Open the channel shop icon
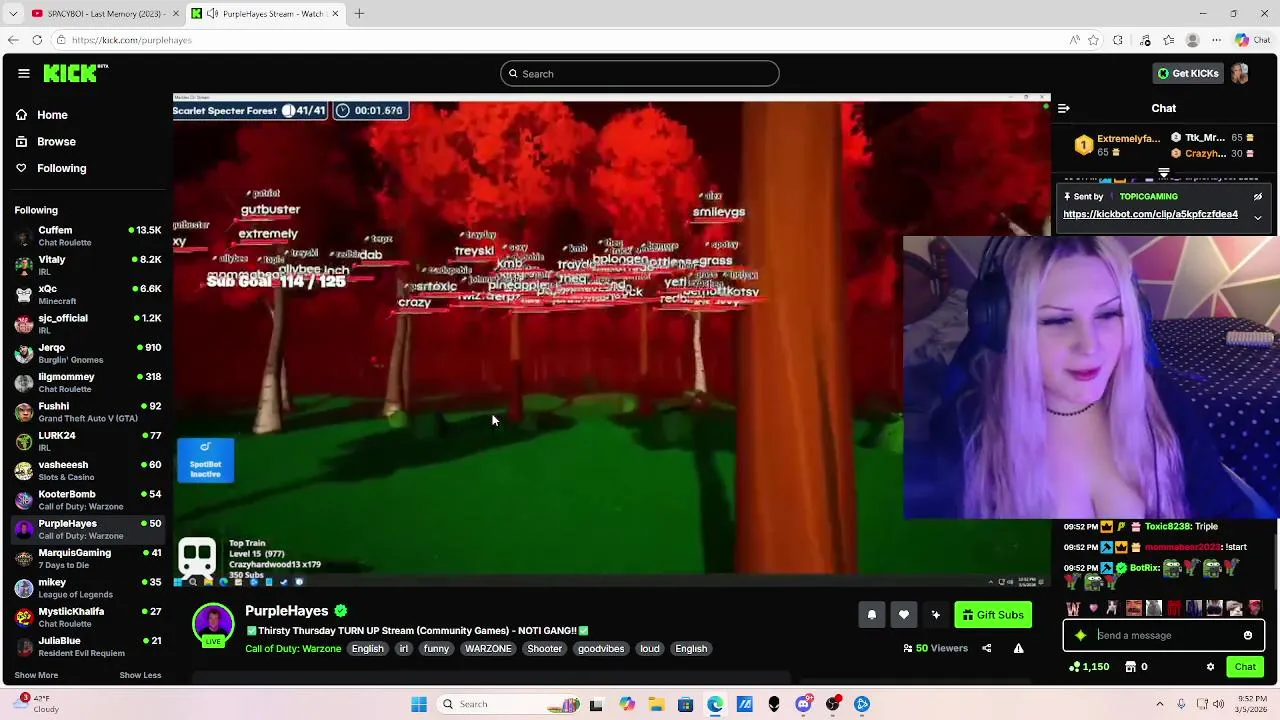The height and width of the screenshot is (720, 1280). point(1130,667)
